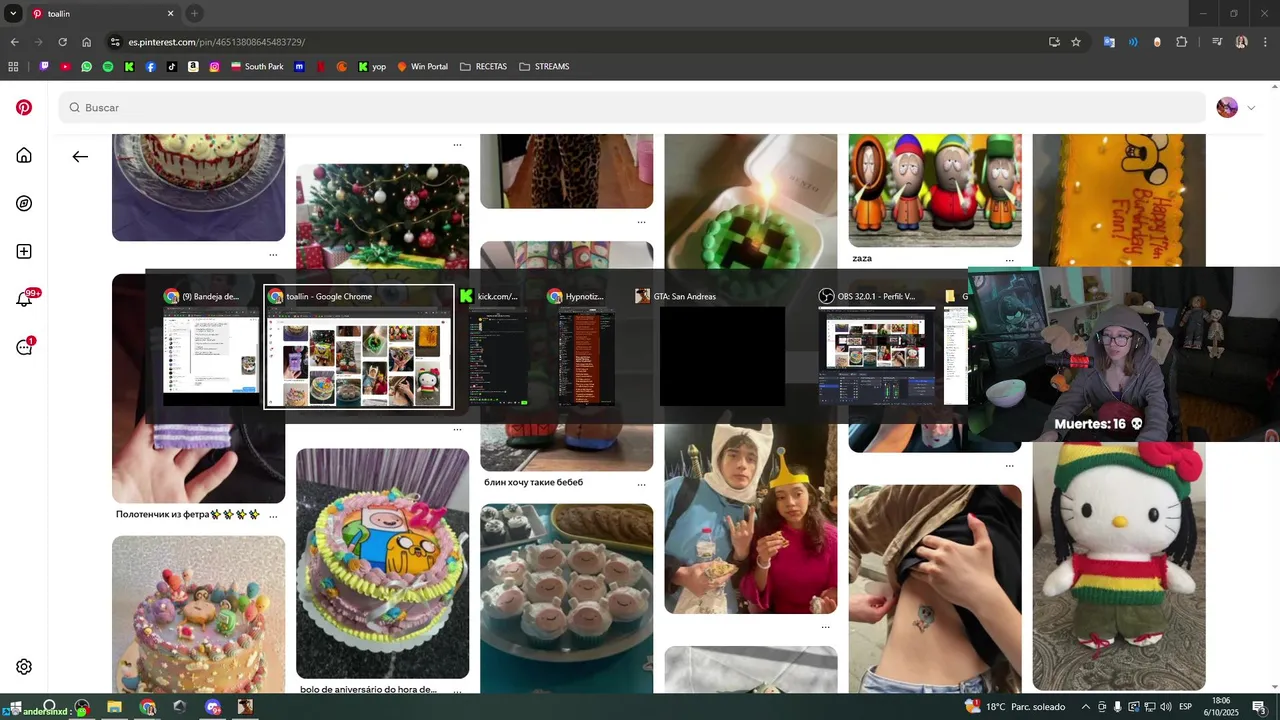Open the Christmas tree pin
The width and height of the screenshot is (1280, 720).
click(x=382, y=216)
